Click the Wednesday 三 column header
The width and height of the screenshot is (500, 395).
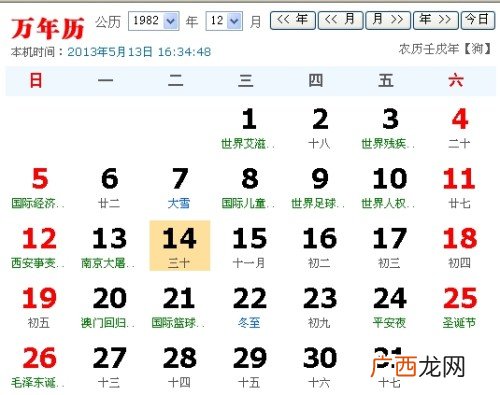[246, 81]
